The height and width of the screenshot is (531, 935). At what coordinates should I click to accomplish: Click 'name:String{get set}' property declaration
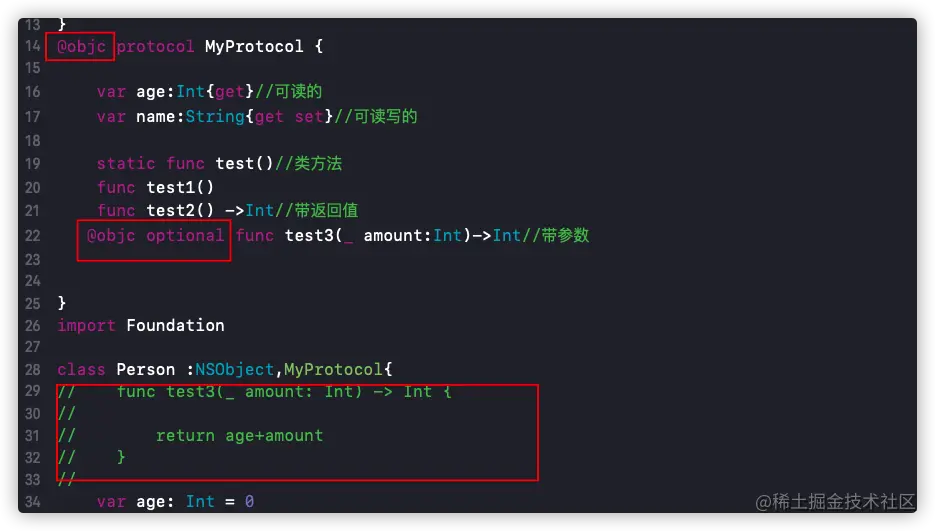click(234, 116)
